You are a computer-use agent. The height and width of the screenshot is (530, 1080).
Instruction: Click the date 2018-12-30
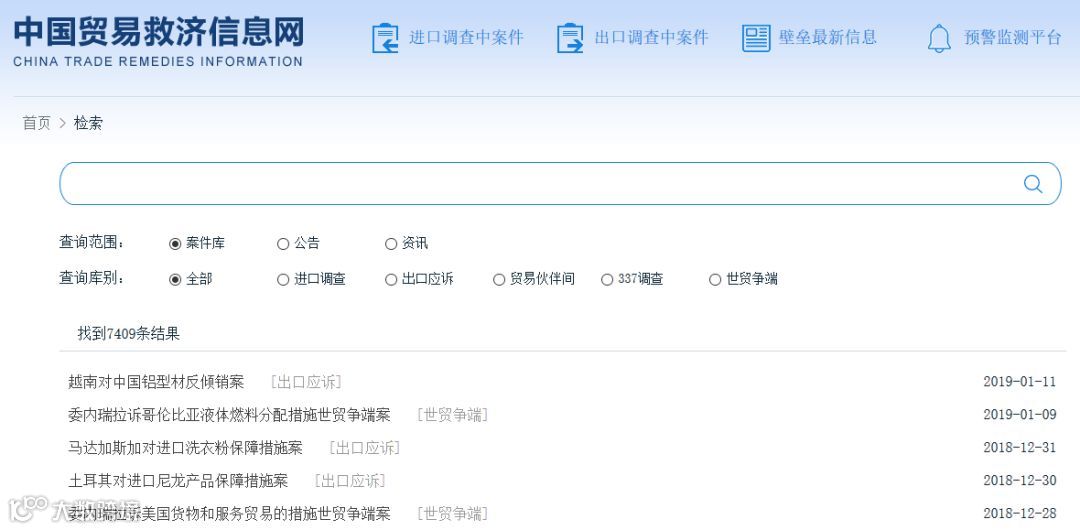(1019, 481)
